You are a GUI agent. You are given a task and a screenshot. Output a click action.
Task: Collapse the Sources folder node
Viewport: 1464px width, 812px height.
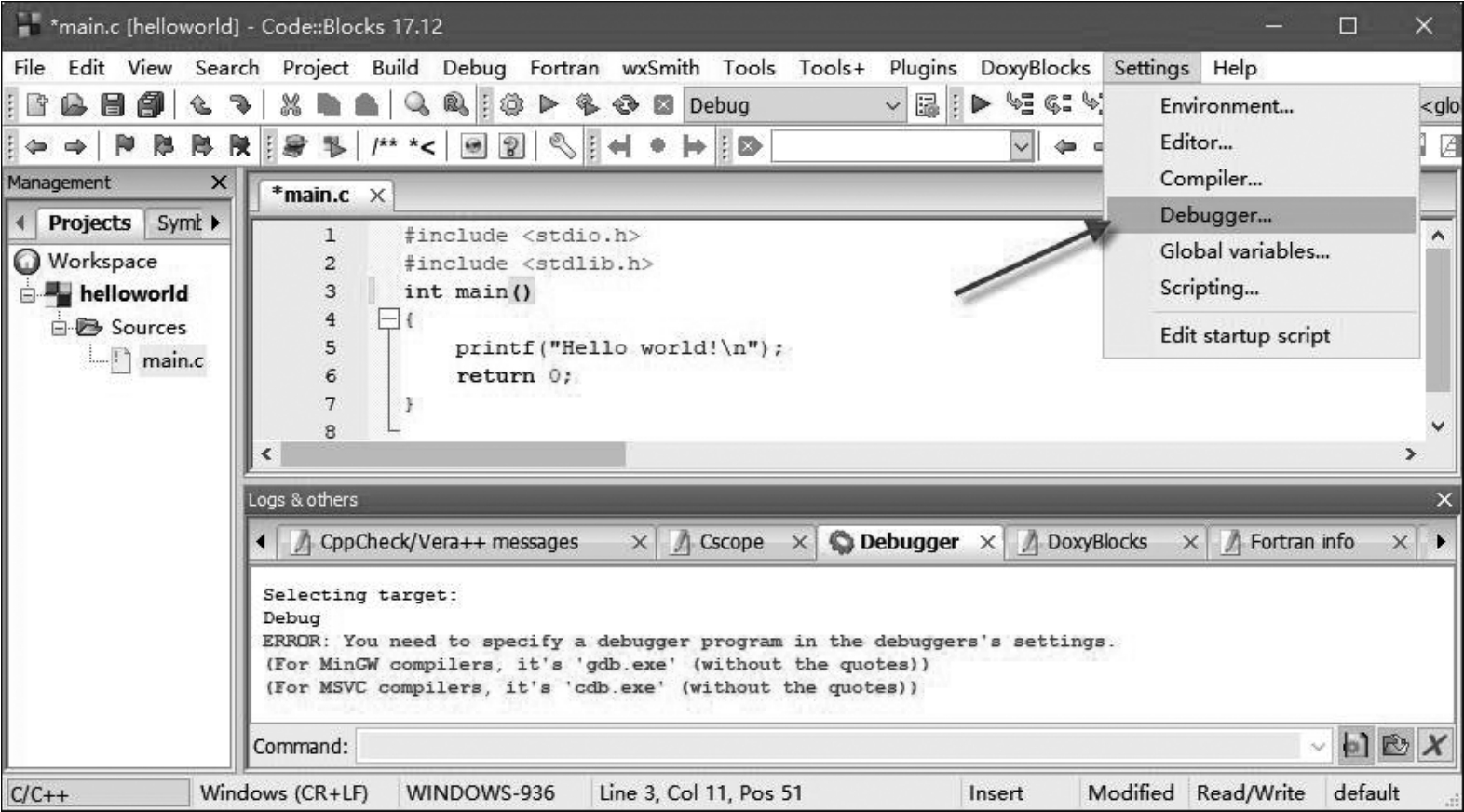coord(60,328)
